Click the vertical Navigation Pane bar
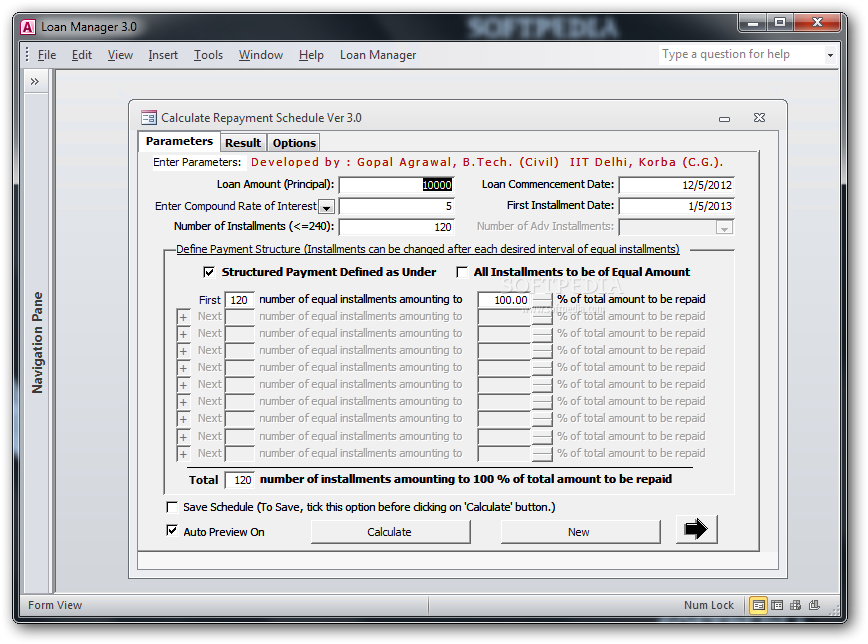Screen dimensions: 868x644 tap(37, 343)
